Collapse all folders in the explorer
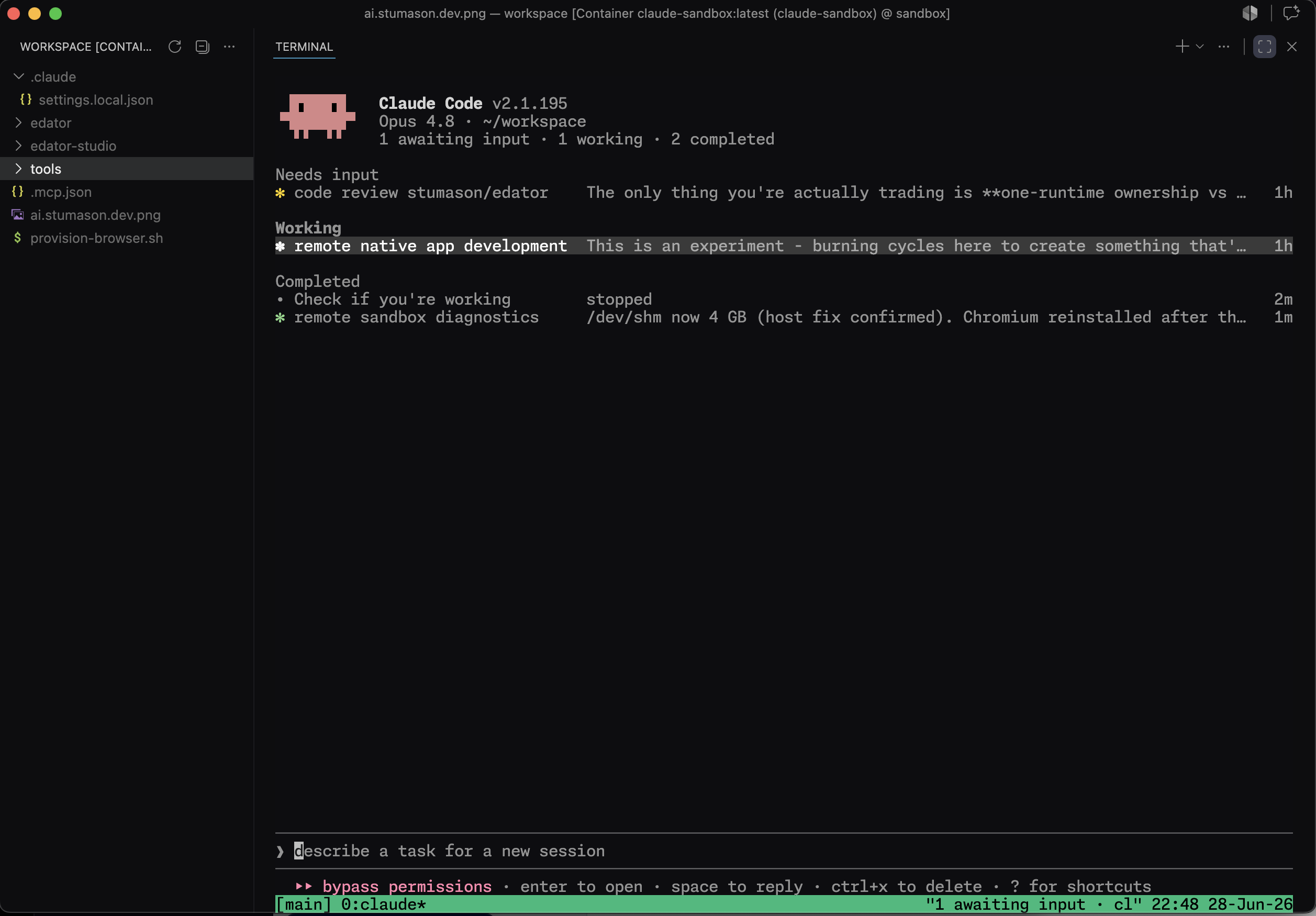The image size is (1316, 916). [x=203, y=47]
